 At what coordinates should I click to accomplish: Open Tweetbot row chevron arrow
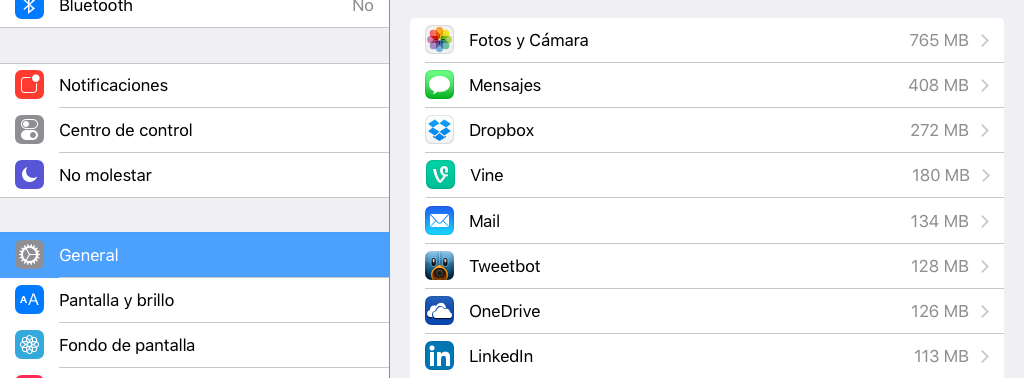(985, 266)
